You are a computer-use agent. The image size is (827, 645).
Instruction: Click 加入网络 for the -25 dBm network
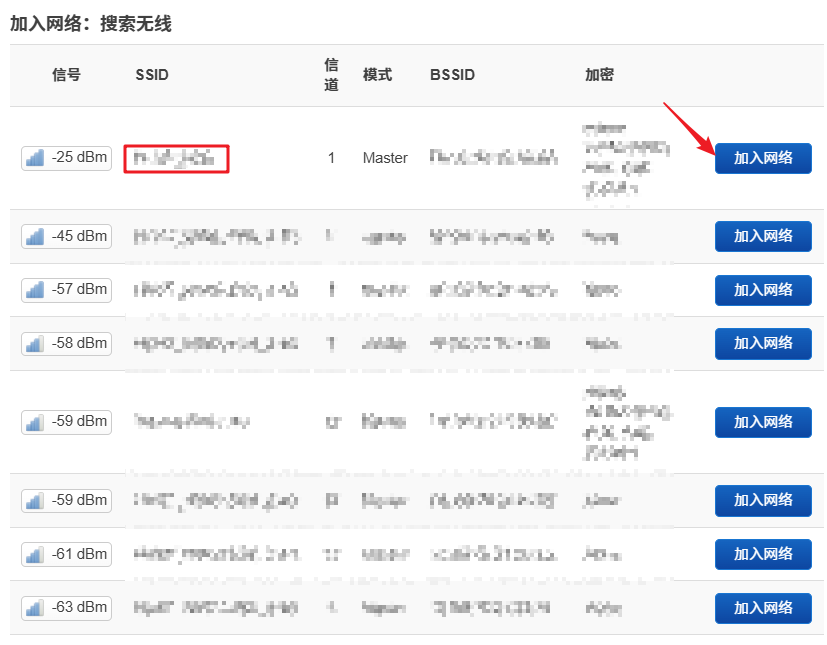click(x=763, y=158)
